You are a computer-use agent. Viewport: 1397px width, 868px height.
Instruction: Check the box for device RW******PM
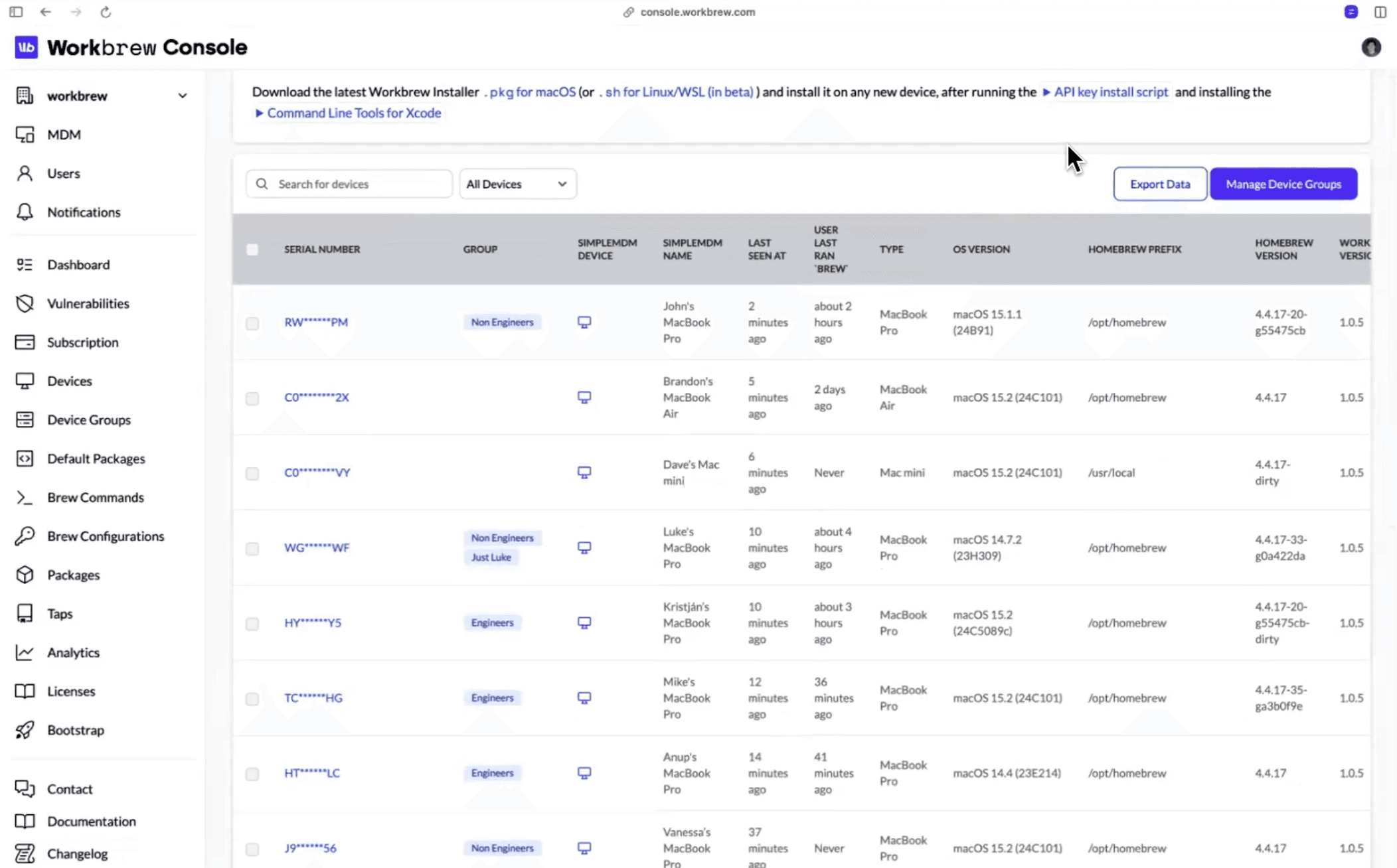pyautogui.click(x=252, y=323)
